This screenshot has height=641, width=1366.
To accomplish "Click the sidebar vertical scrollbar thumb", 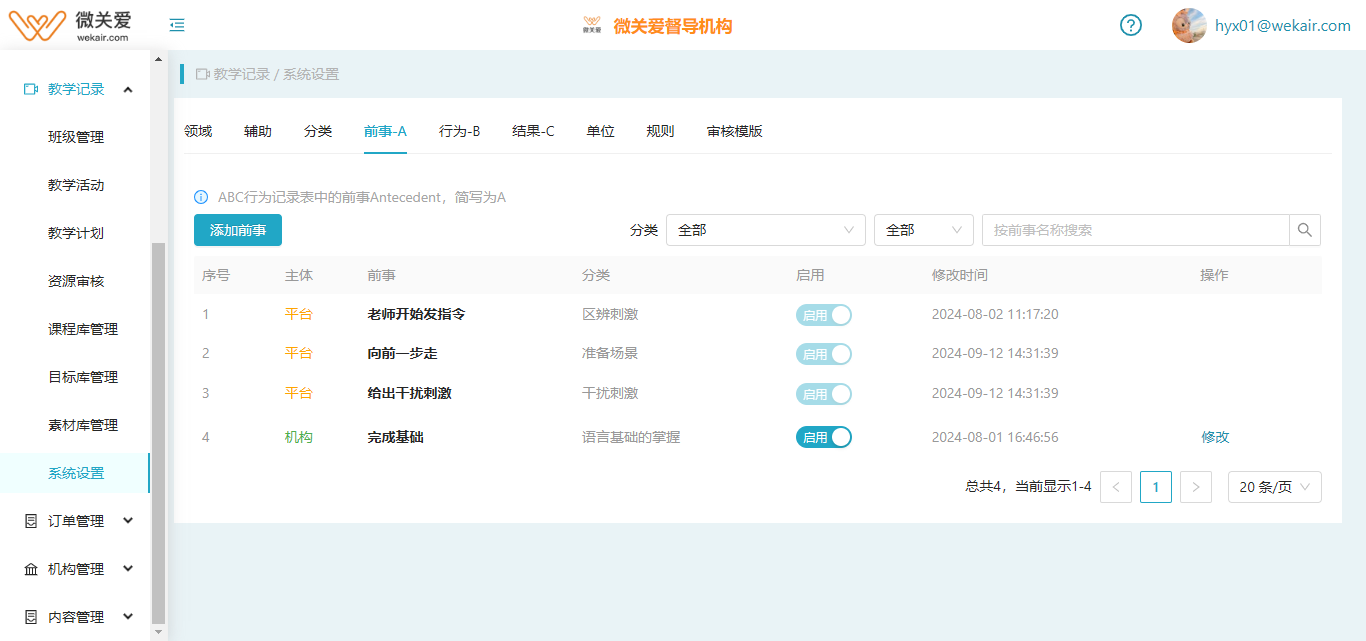I will click(158, 430).
